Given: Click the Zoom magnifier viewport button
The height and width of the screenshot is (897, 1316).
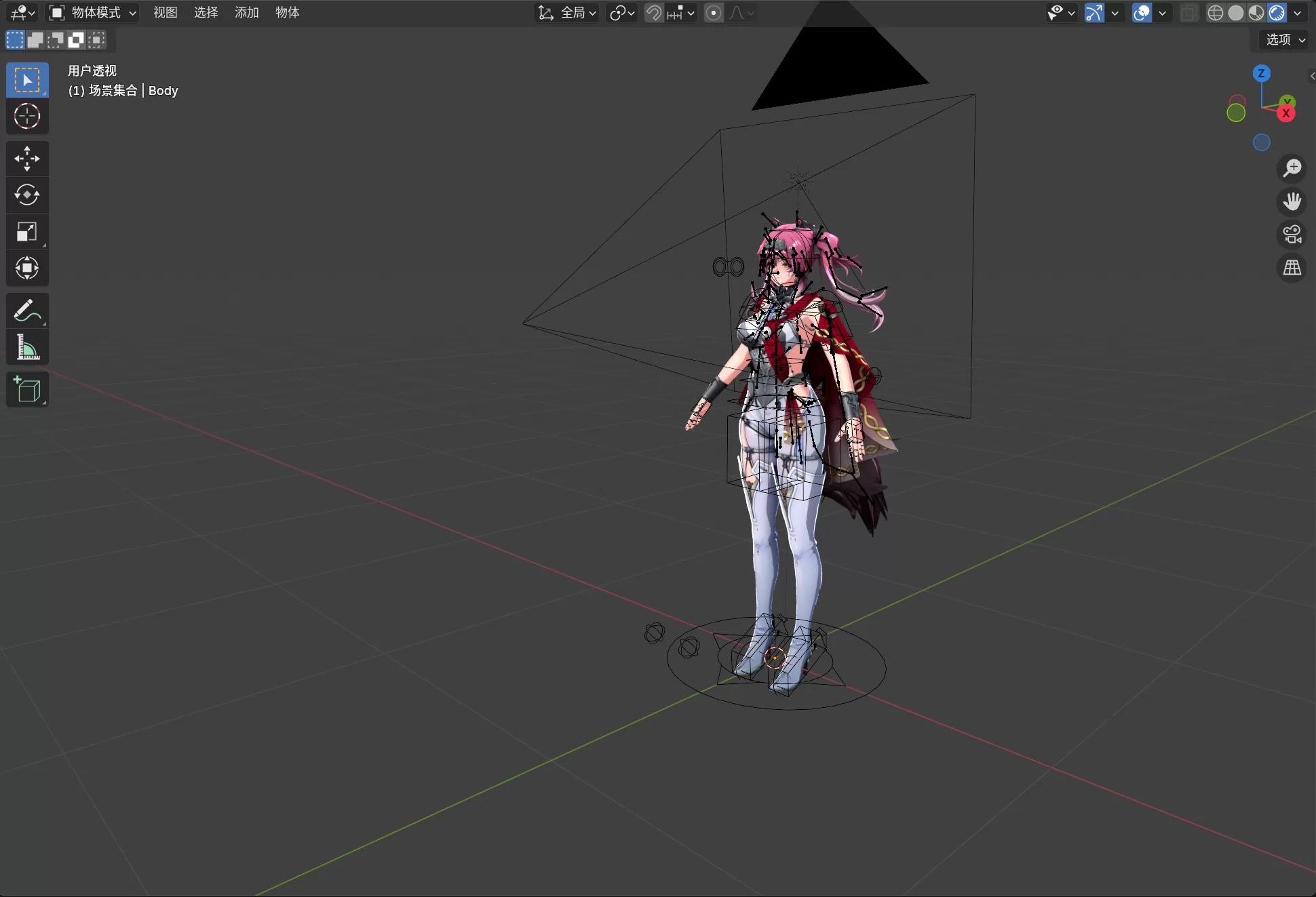Looking at the screenshot, I should point(1292,167).
